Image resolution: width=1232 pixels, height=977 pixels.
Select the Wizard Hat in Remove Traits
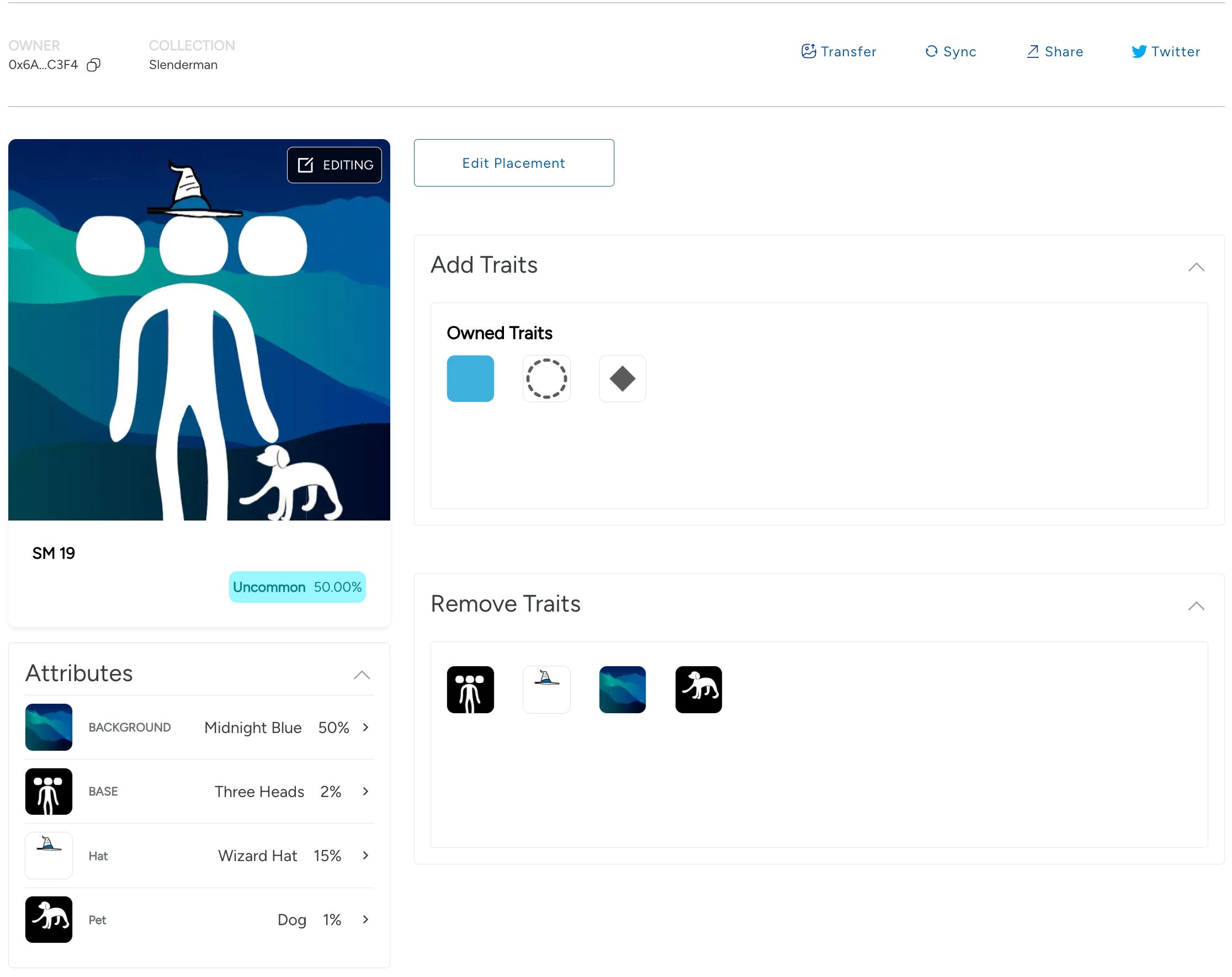coord(546,689)
